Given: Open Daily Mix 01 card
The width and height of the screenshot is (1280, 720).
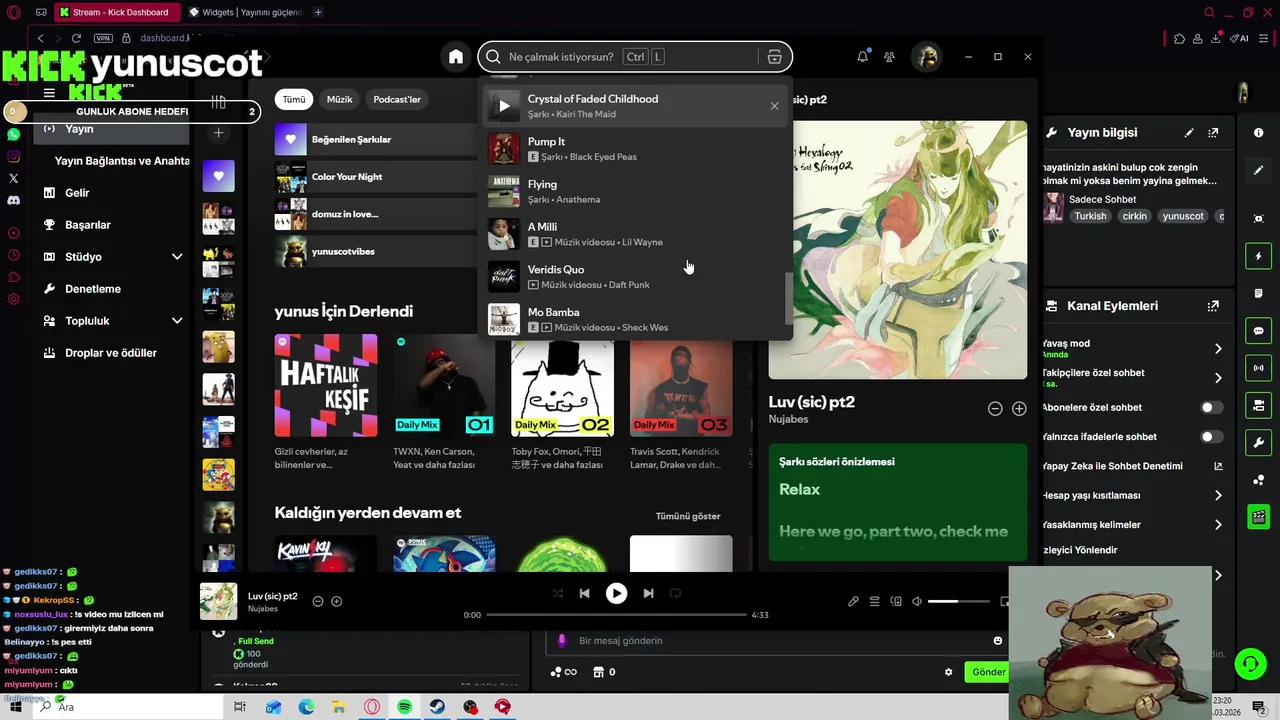Looking at the screenshot, I should (444, 400).
